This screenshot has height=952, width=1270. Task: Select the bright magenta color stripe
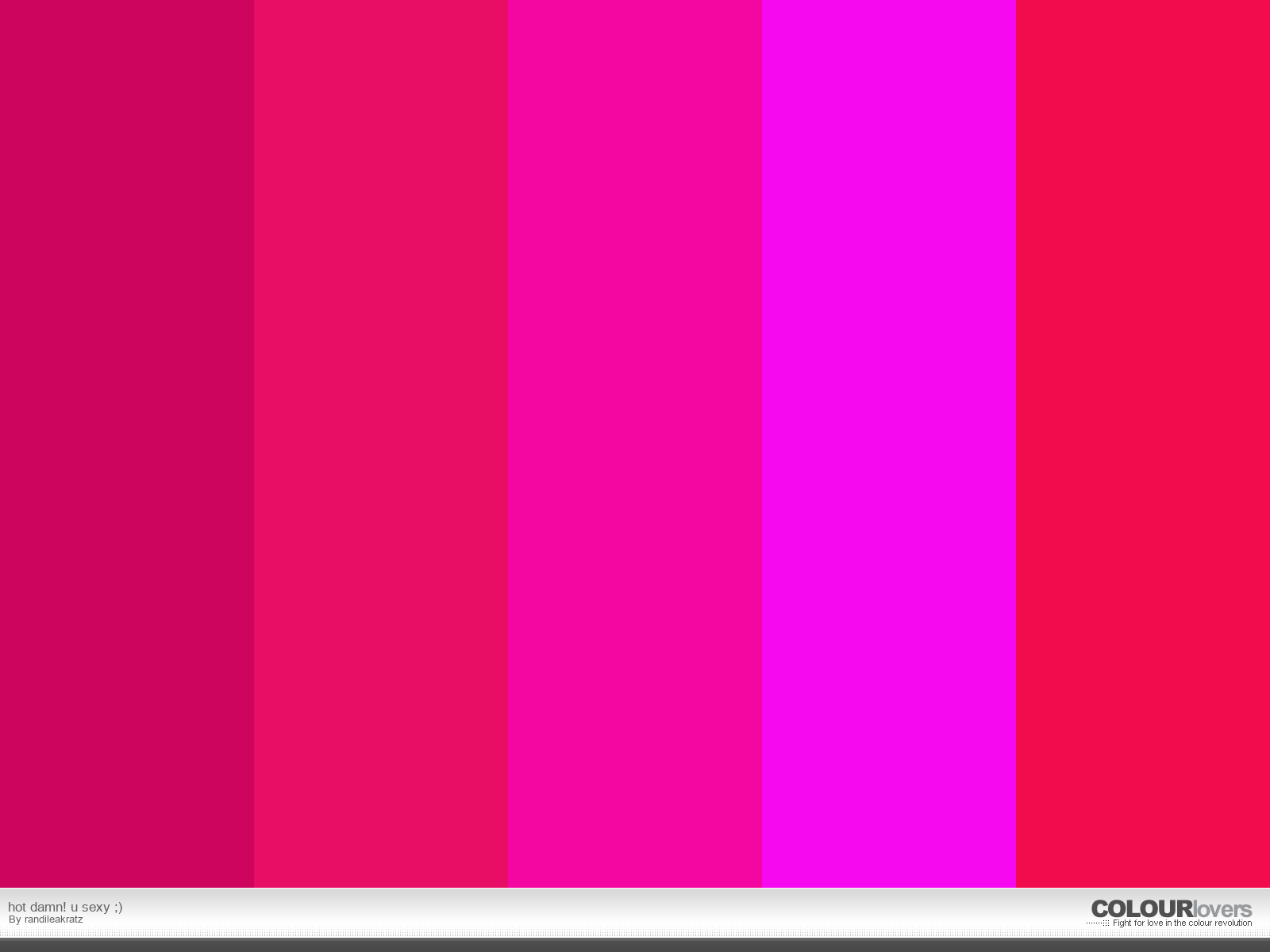889,443
